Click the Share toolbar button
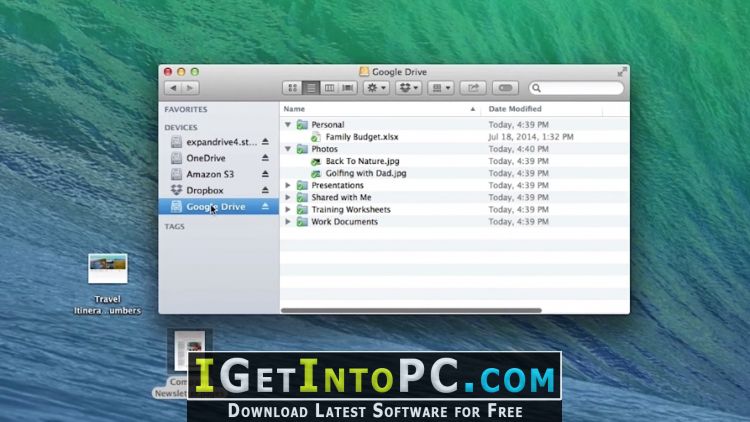750x422 pixels. tap(473, 88)
